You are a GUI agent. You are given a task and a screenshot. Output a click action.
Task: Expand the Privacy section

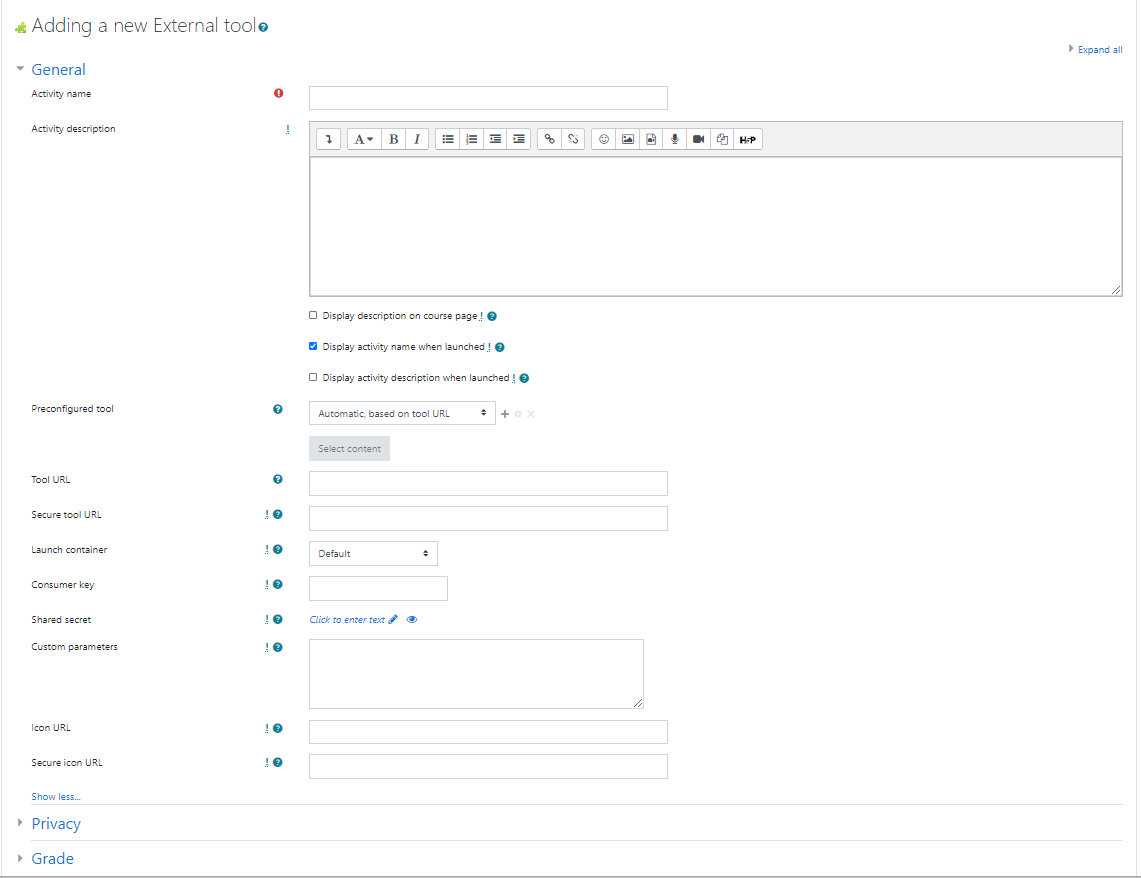tap(56, 824)
